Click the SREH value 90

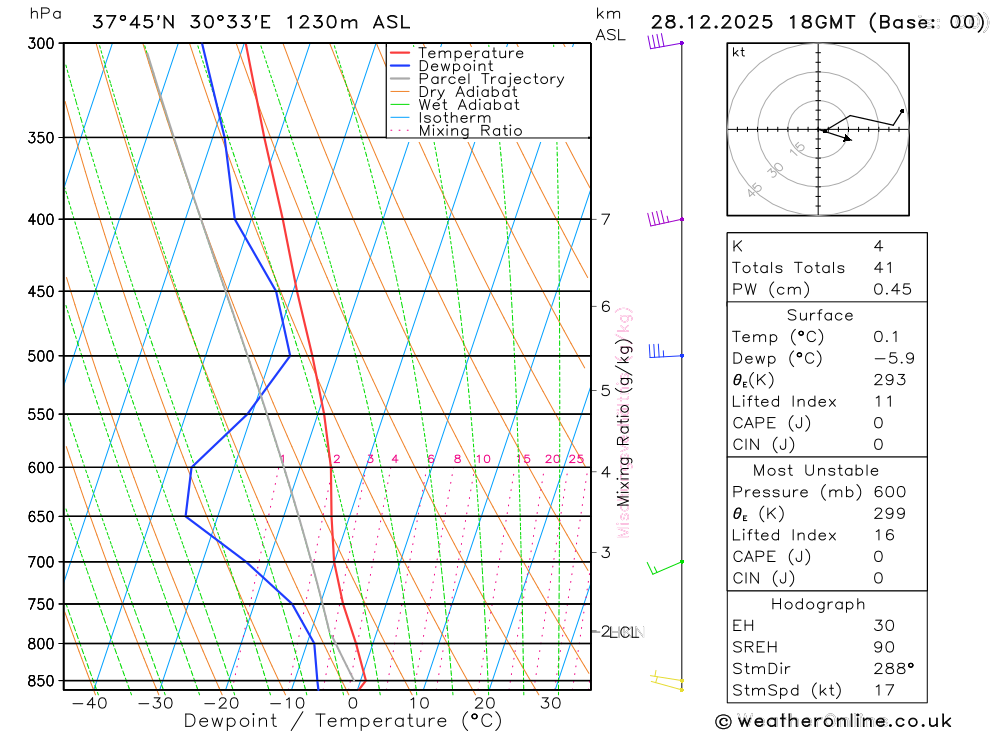884,647
